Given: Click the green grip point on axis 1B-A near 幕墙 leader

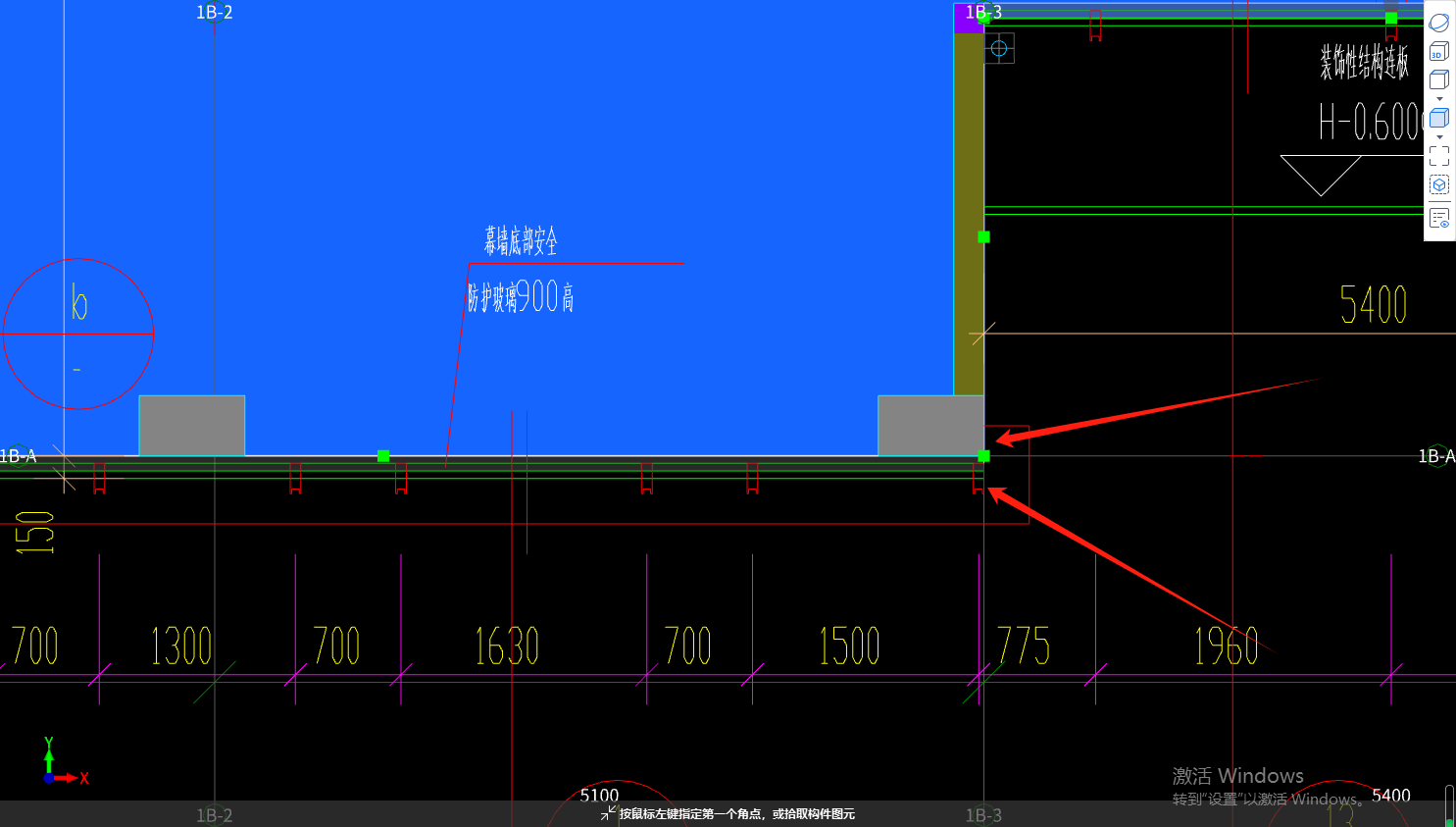Looking at the screenshot, I should pyautogui.click(x=383, y=456).
